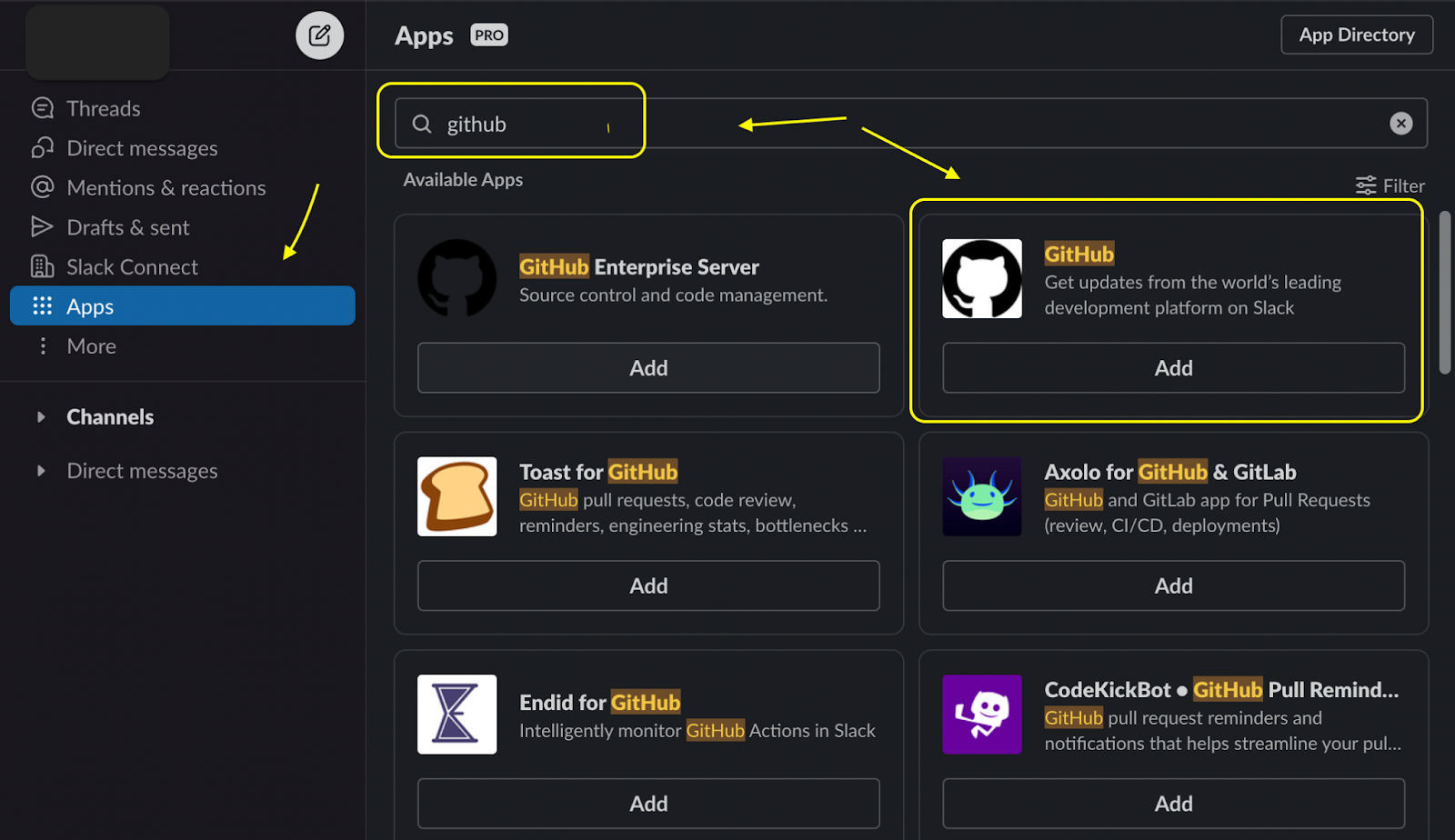
Task: Click the Axolo axolotl icon
Action: (982, 496)
